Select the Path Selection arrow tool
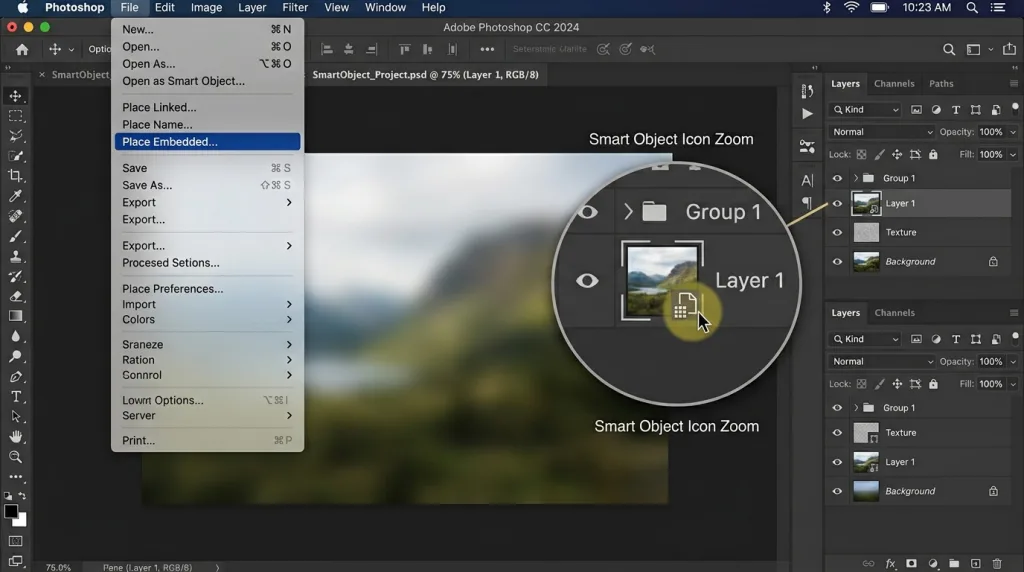 point(16,417)
